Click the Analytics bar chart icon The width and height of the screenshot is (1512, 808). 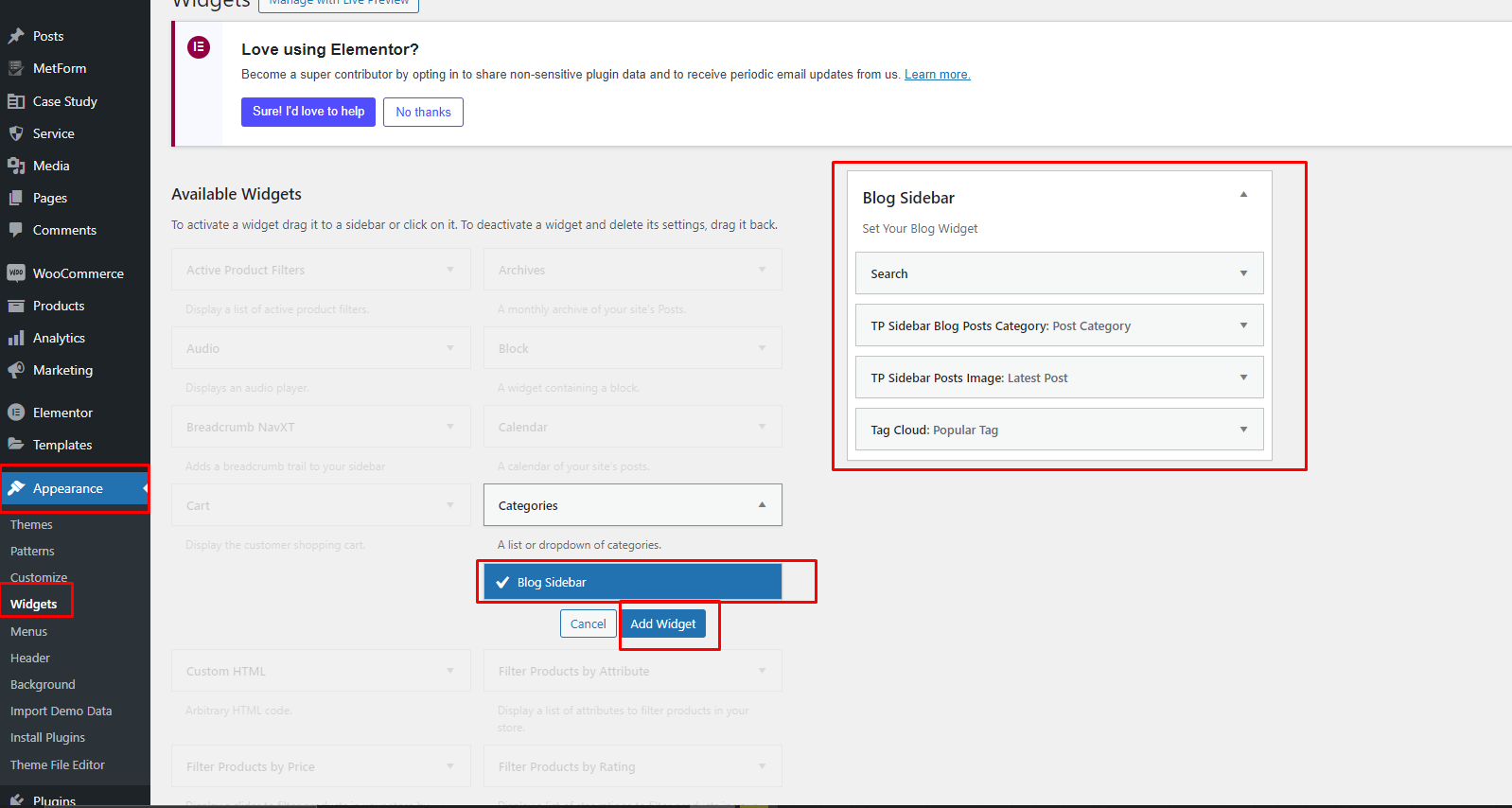16,338
